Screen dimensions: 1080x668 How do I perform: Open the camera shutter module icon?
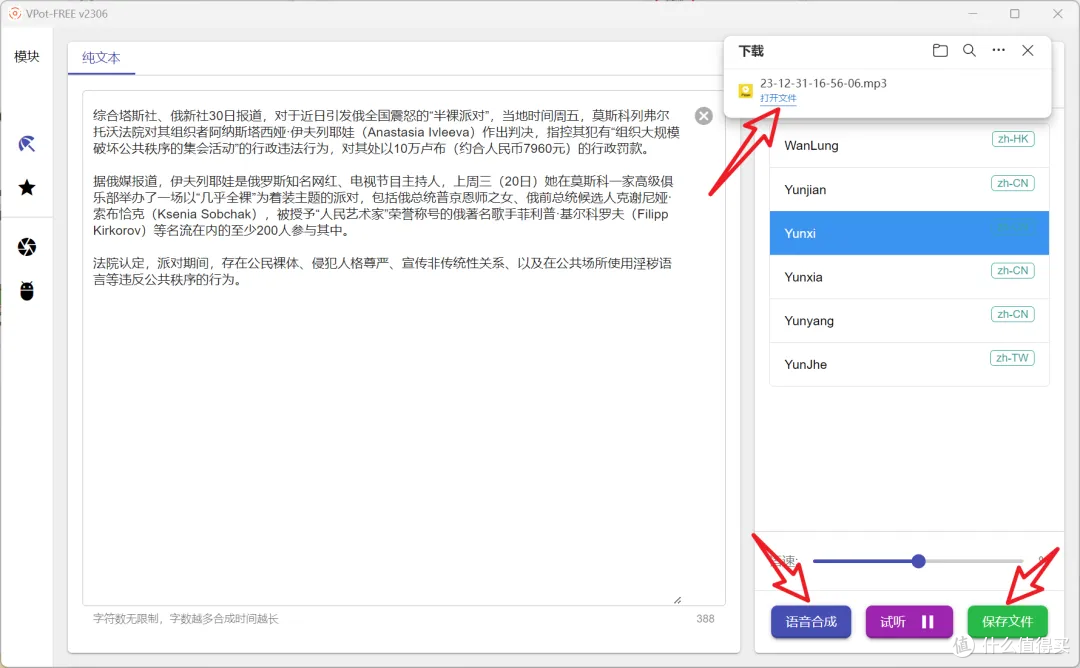click(x=27, y=247)
